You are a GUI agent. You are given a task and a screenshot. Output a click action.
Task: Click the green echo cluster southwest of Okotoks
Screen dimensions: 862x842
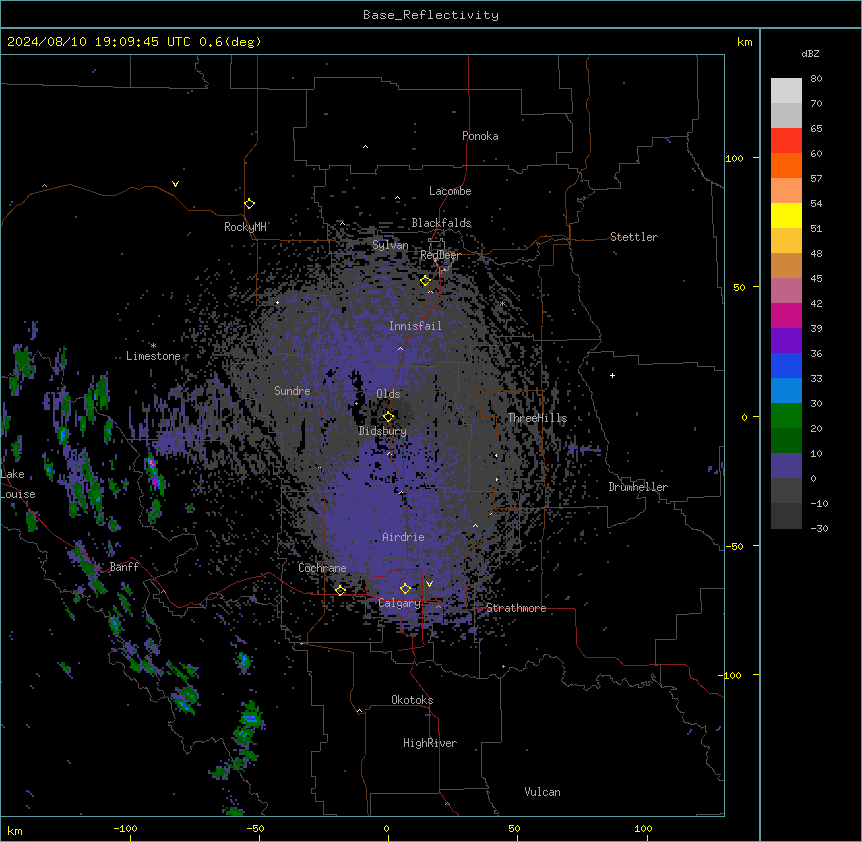[250, 721]
